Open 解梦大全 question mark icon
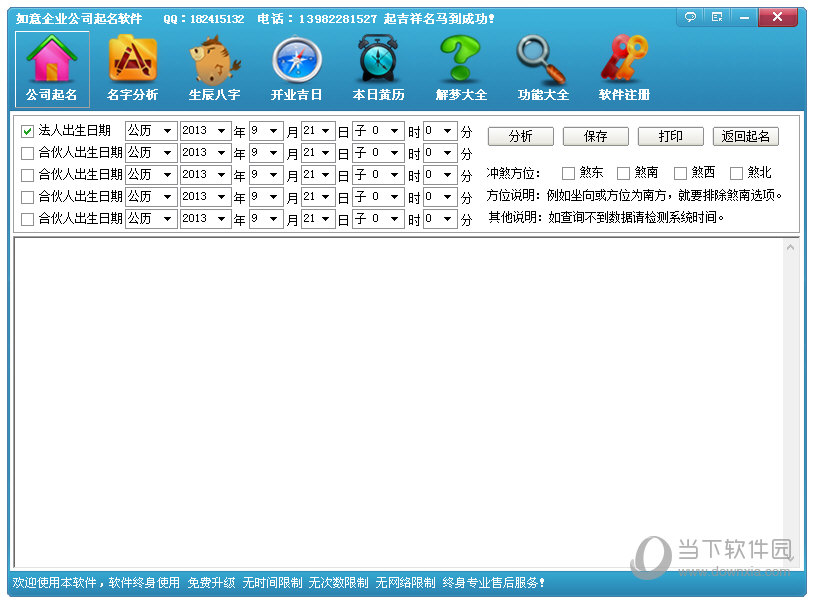The width and height of the screenshot is (815, 601). (x=461, y=69)
